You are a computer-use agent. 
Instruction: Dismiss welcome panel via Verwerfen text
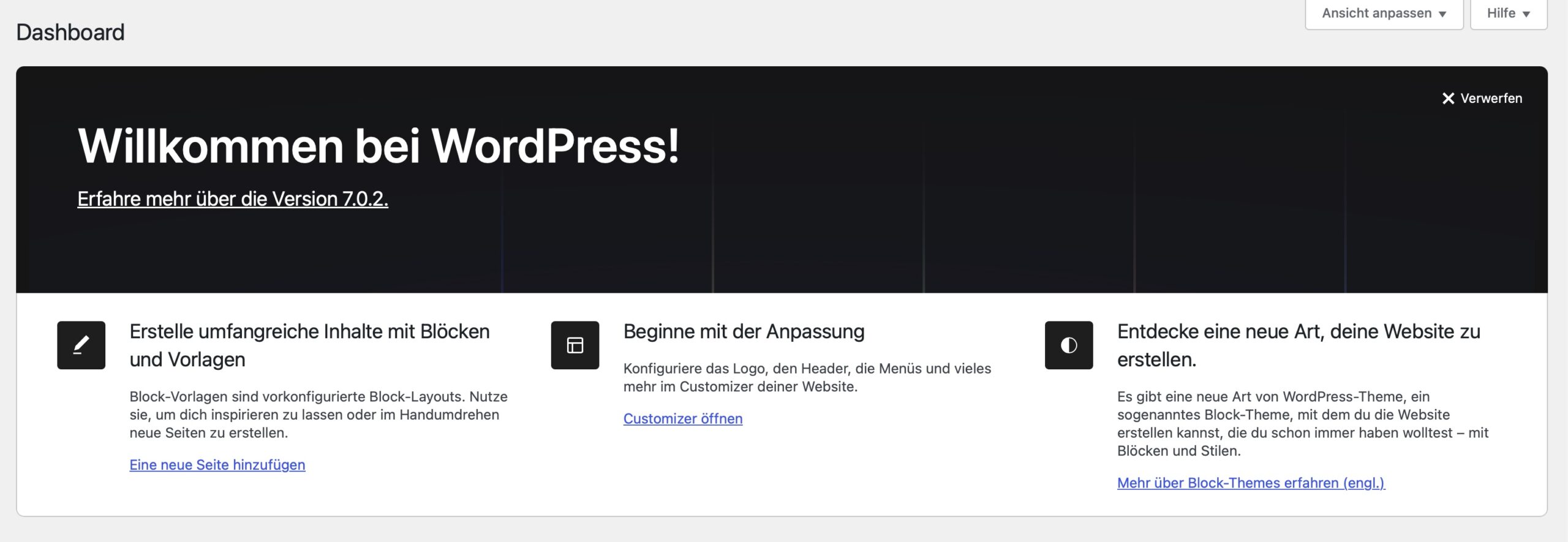[1491, 99]
